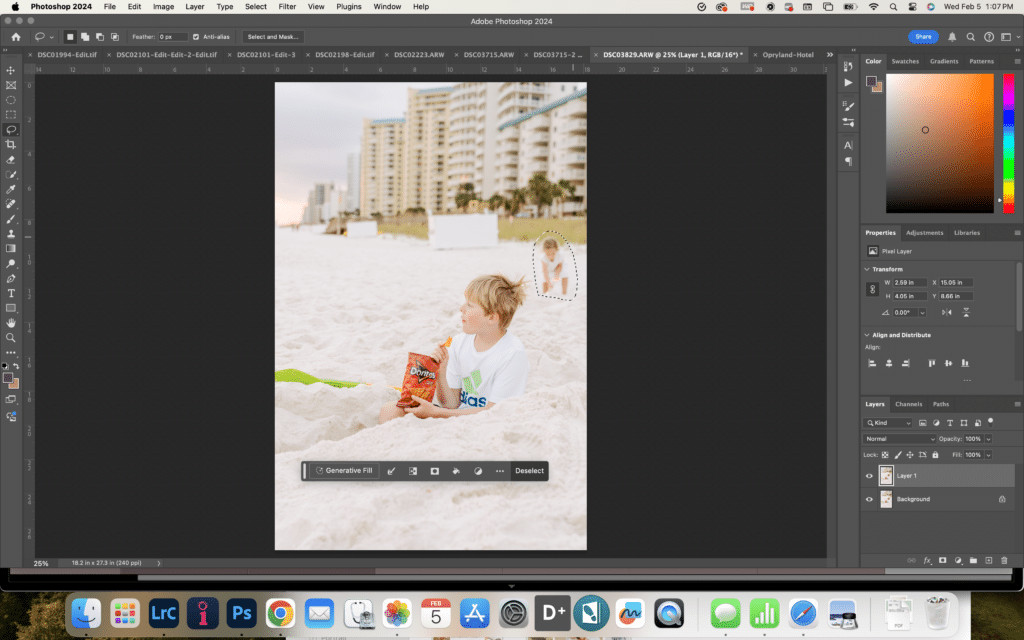The width and height of the screenshot is (1024, 640).
Task: Click Subtract from selection mode icon
Action: [x=100, y=37]
